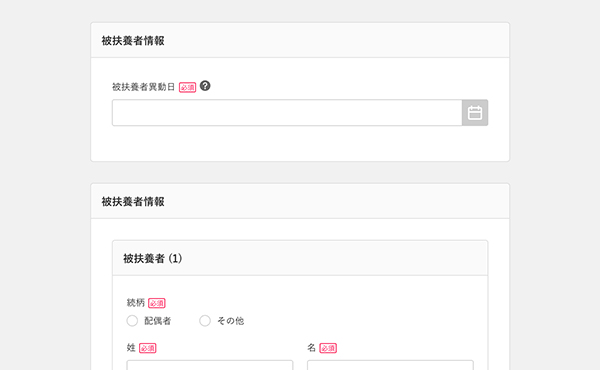Focus the 被扶養者異動日 date input field
Viewport: 600px width, 370px height.
pos(287,113)
